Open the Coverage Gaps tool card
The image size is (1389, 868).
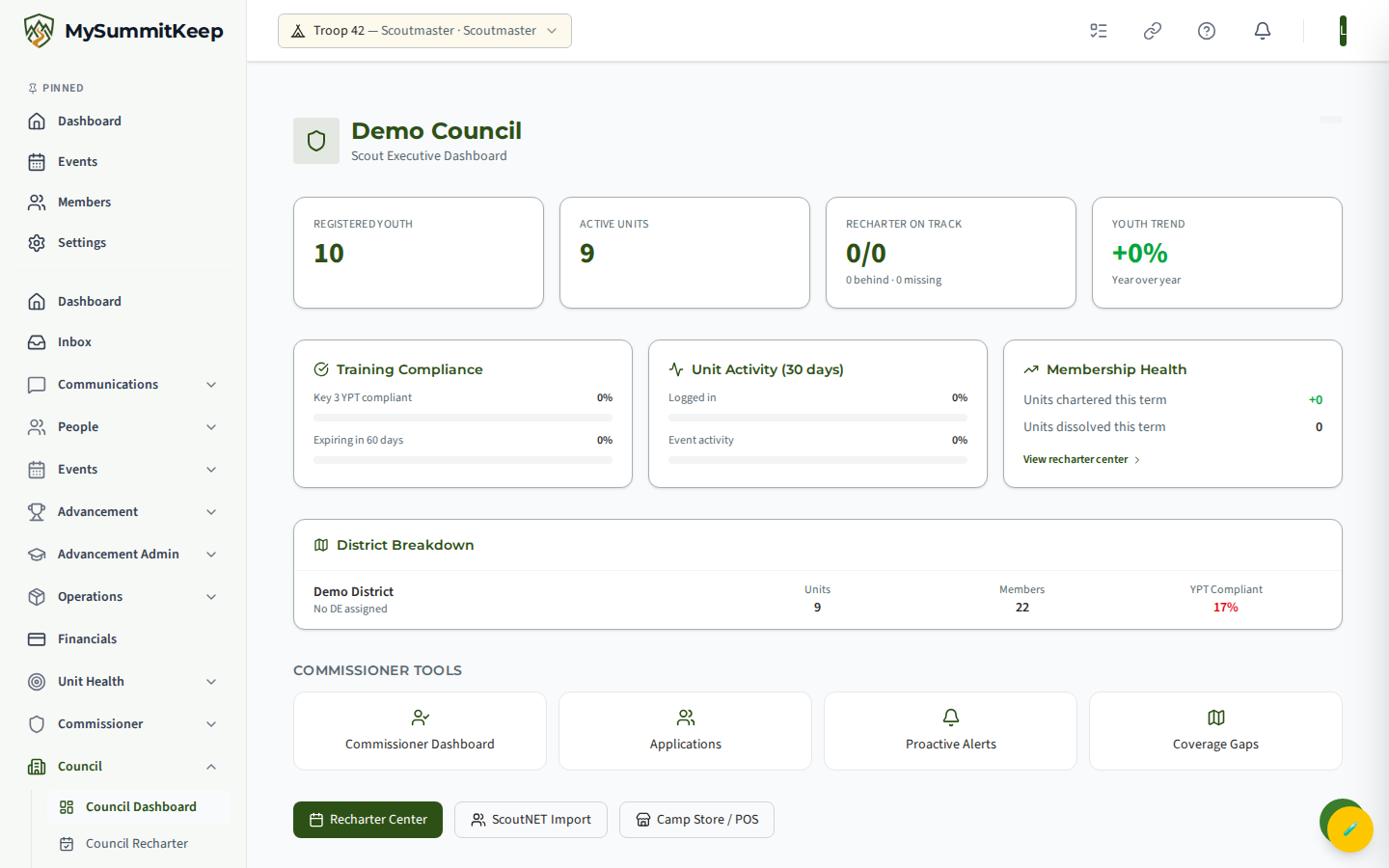coord(1215,731)
